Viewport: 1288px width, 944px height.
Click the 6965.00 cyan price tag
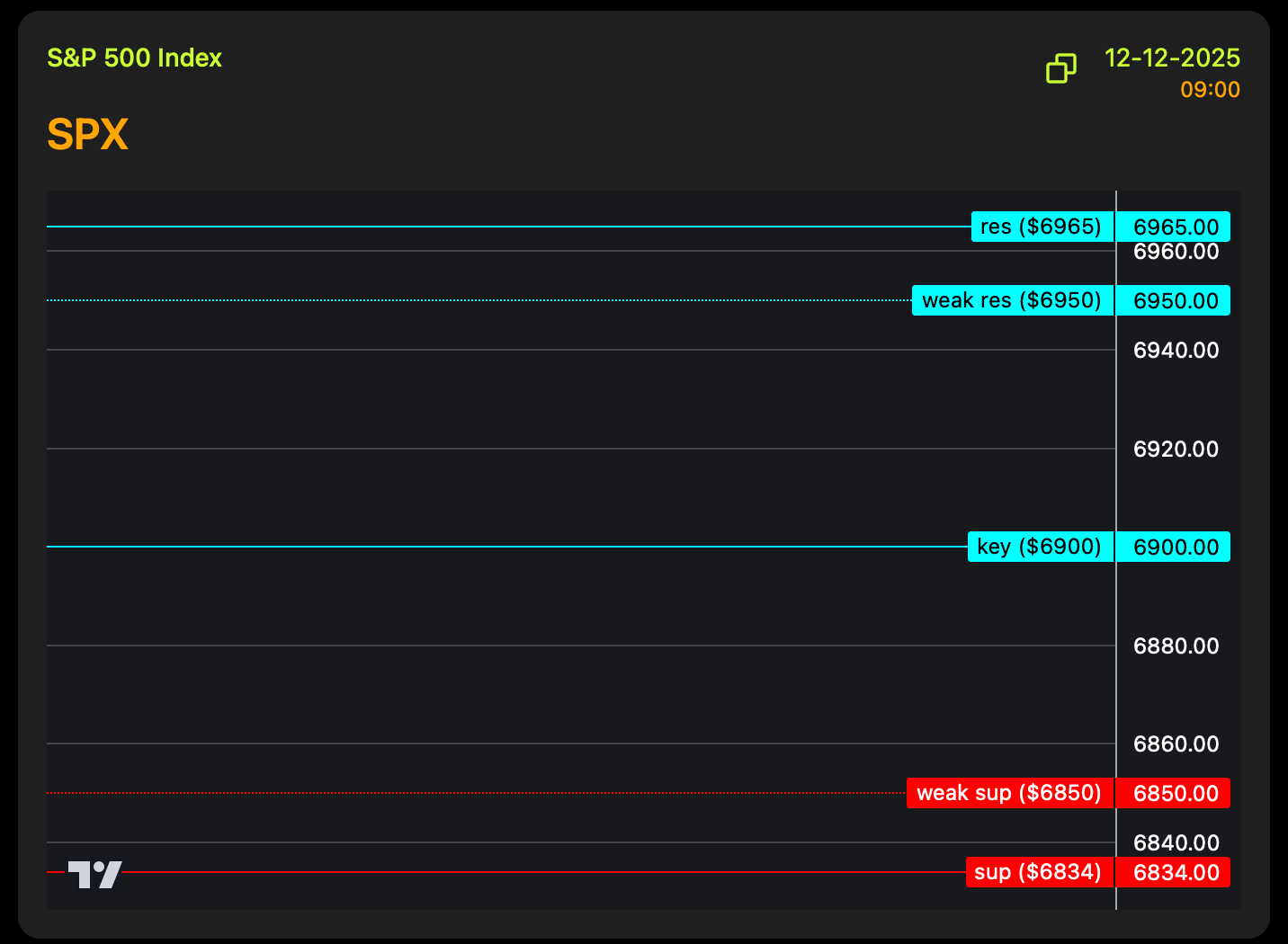pos(1174,227)
